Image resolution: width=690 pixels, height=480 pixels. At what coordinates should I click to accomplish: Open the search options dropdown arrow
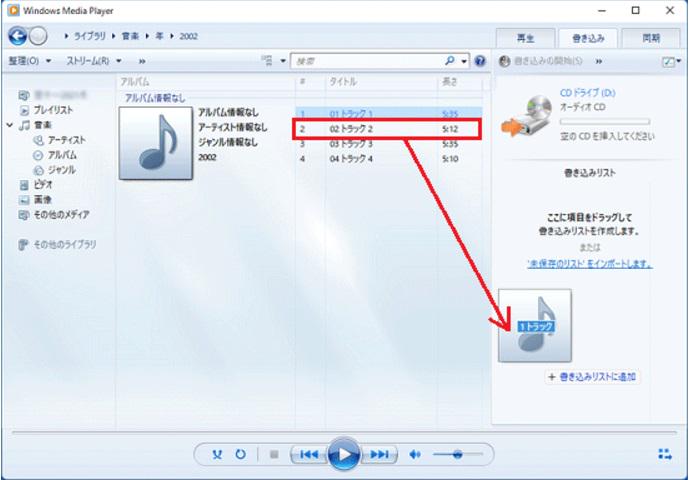click(464, 61)
